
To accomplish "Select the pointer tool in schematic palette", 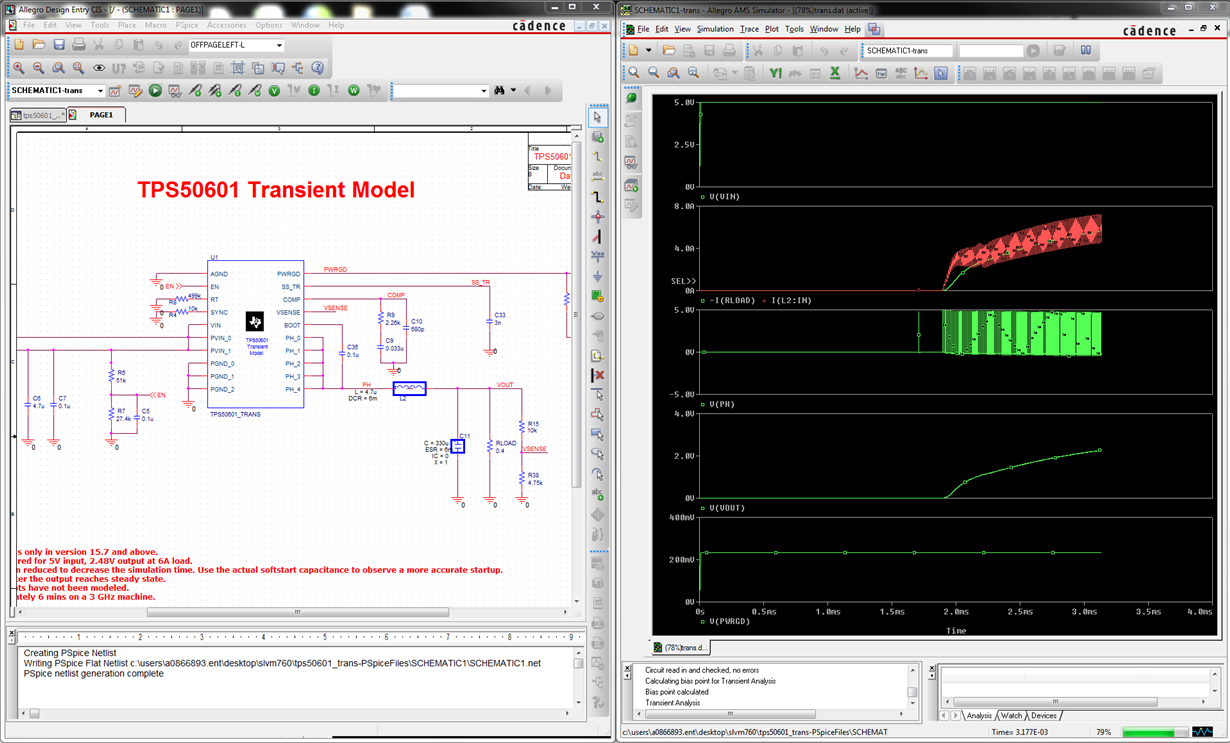I will [598, 117].
